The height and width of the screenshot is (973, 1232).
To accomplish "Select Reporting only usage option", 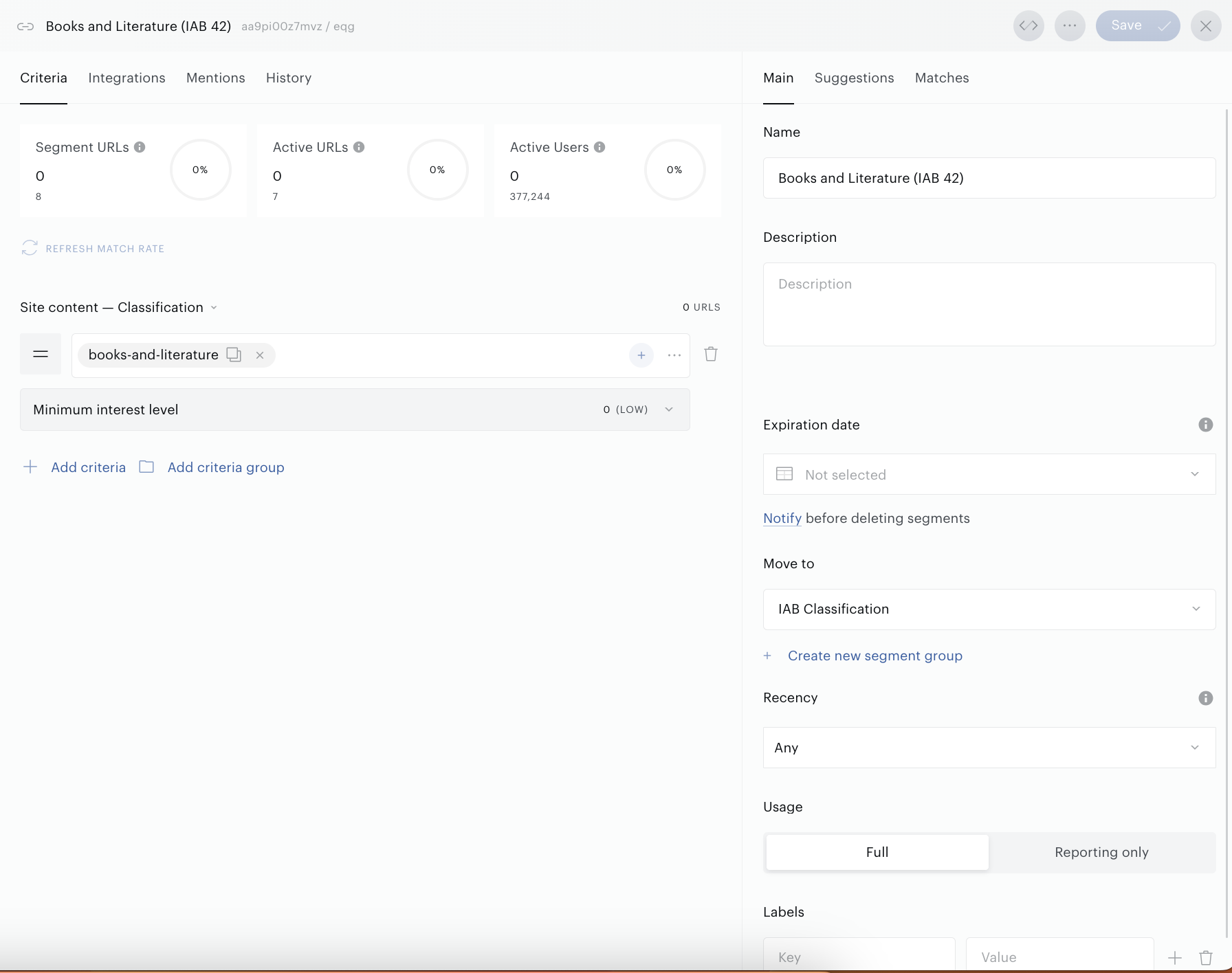I will tap(1101, 852).
